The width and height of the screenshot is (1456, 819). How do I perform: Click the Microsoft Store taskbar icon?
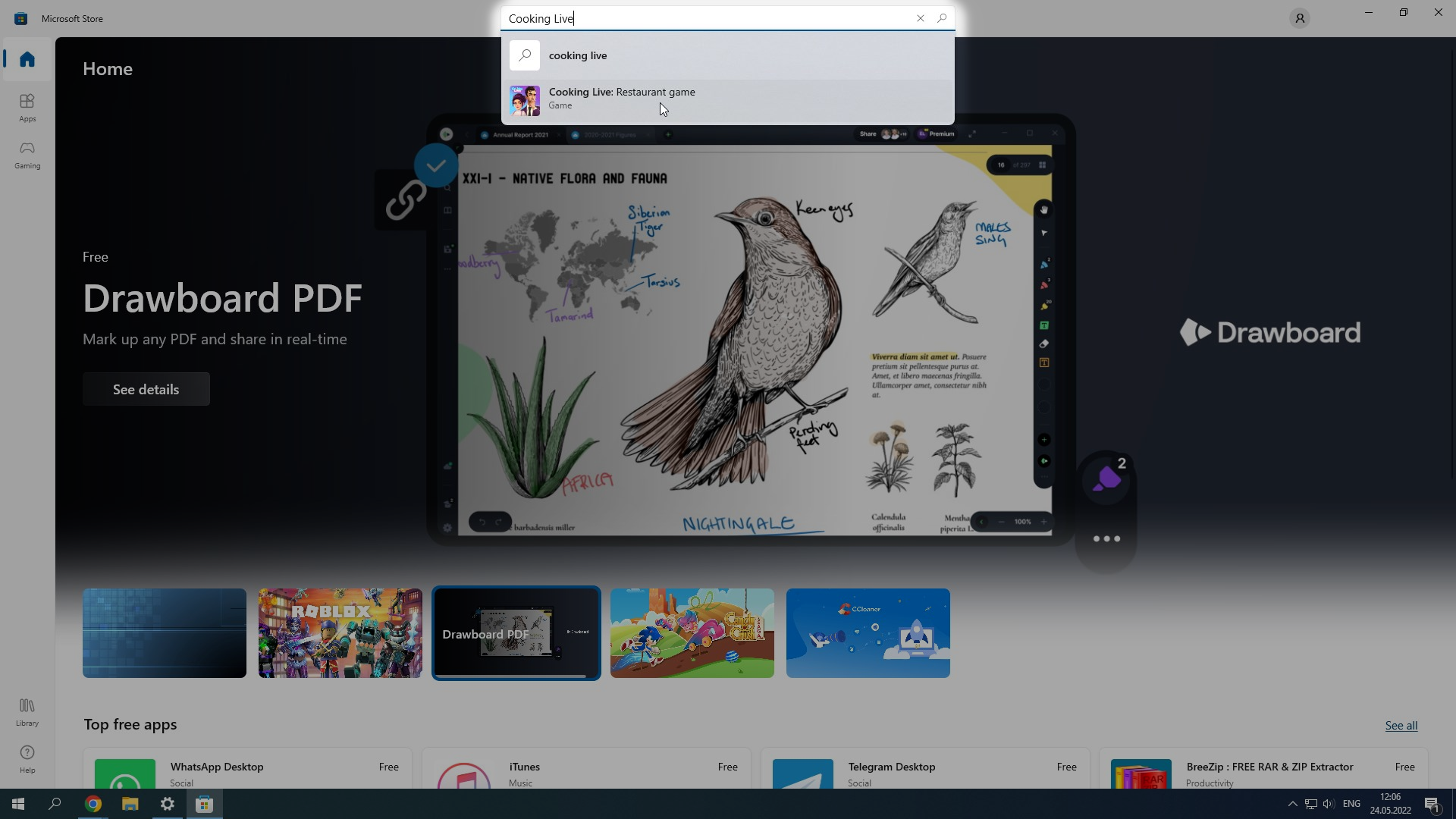click(205, 804)
